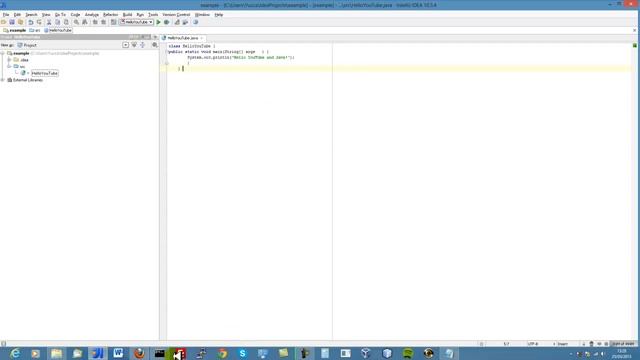Click the Save All toolbar icon
Viewport: 640px width, 360px height.
click(x=12, y=22)
